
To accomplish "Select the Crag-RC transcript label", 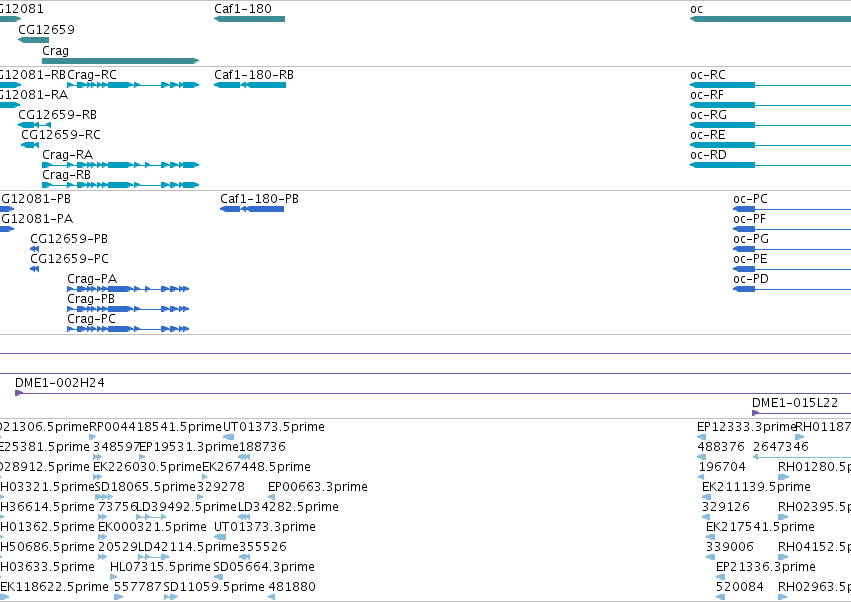I will pos(92,75).
